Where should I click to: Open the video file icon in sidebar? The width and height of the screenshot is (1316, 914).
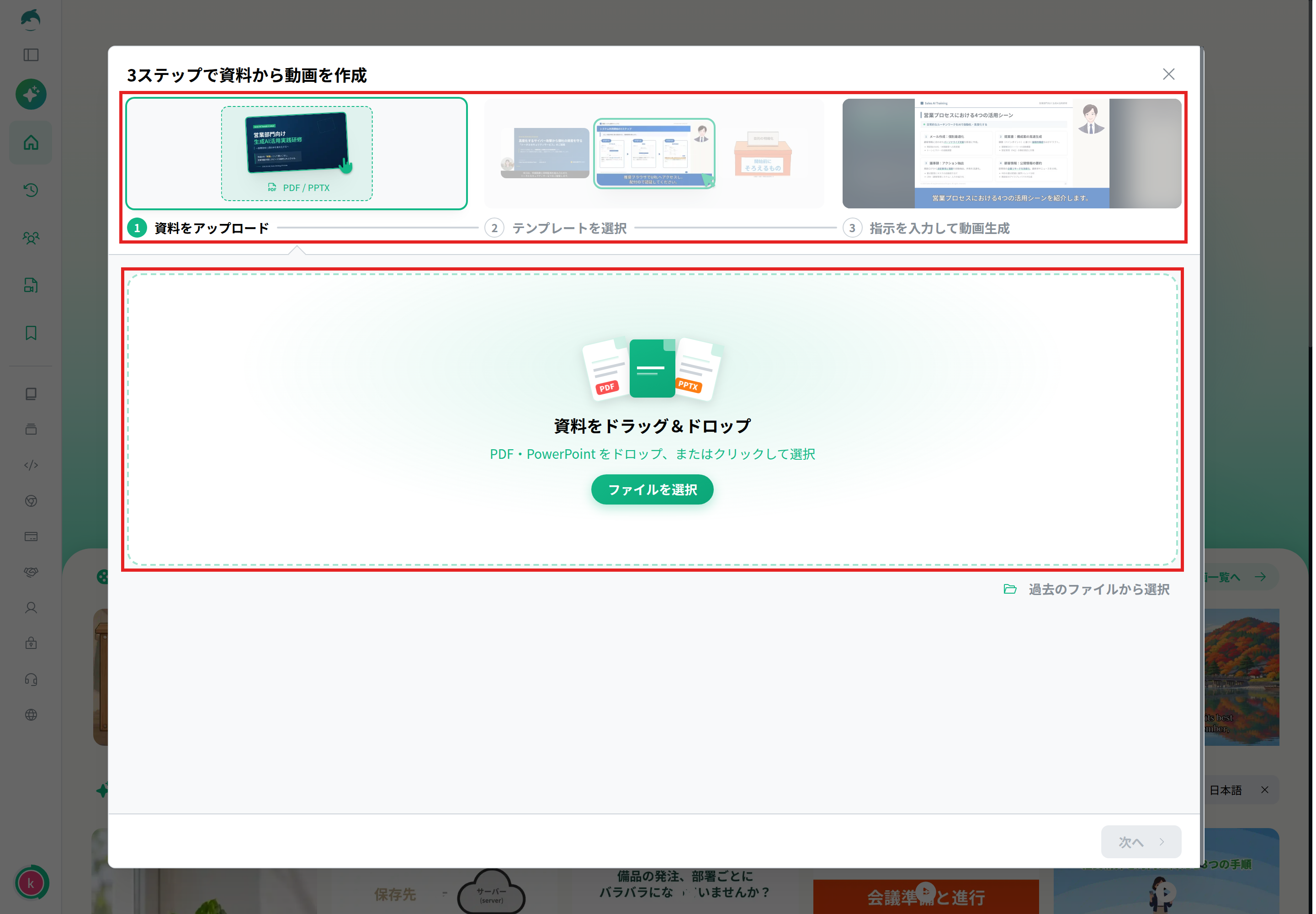(31, 285)
